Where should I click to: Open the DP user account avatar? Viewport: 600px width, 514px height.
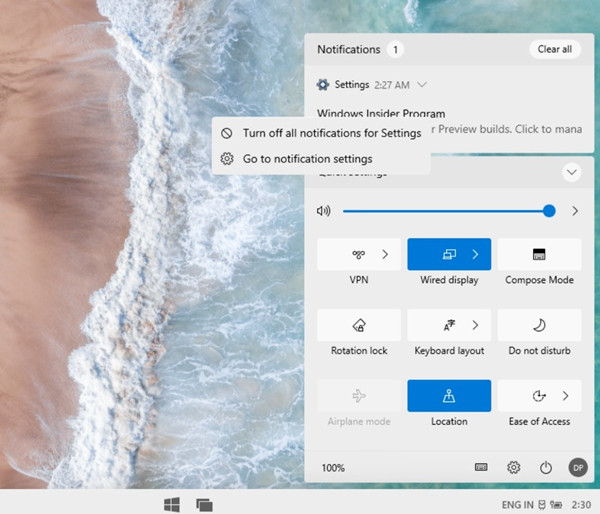(x=577, y=467)
